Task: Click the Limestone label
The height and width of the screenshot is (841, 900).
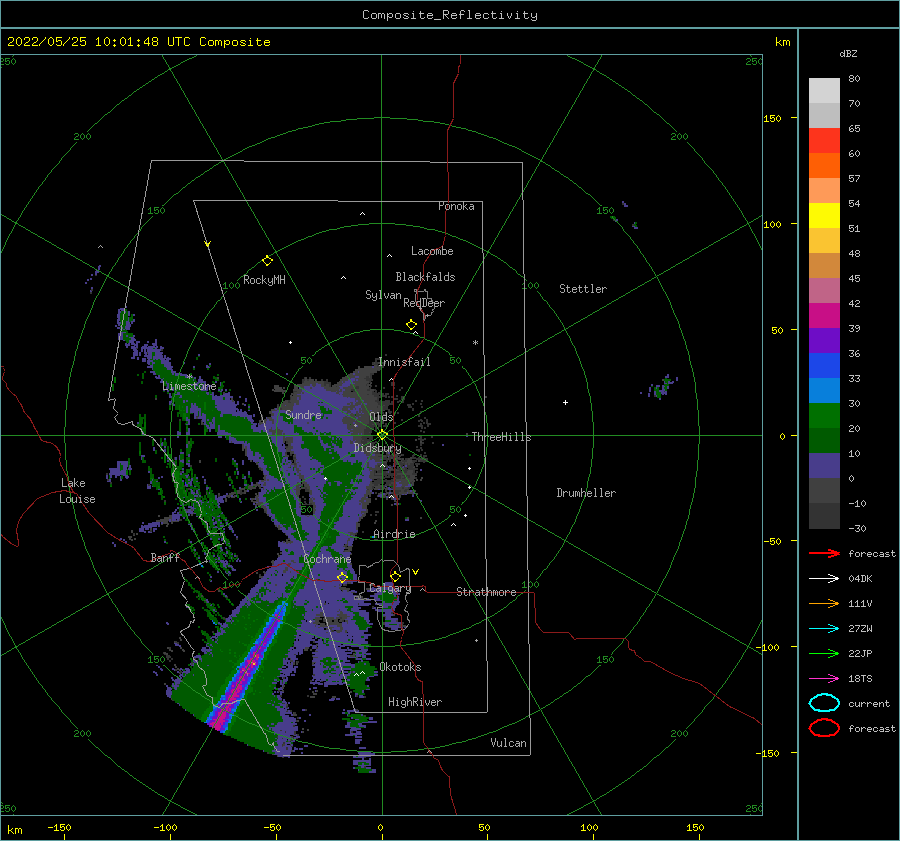Action: (x=189, y=386)
